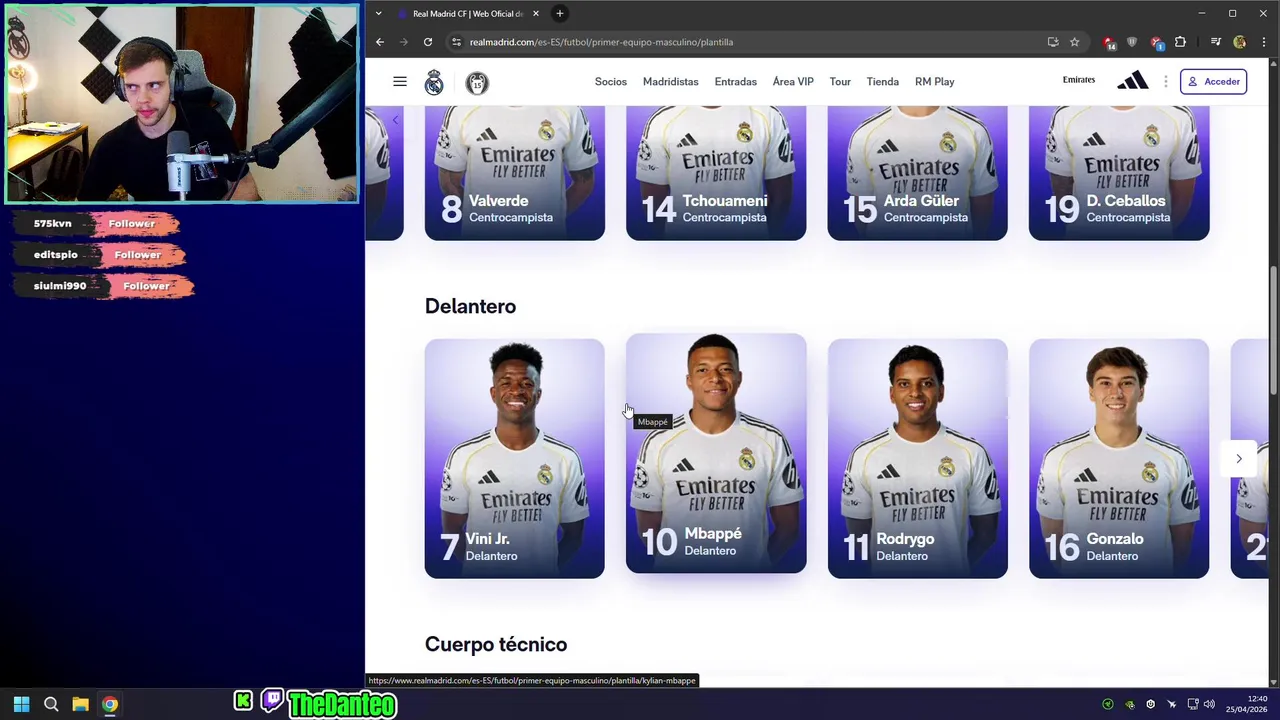Open Área VIP menu item
The width and height of the screenshot is (1280, 720).
click(x=793, y=81)
